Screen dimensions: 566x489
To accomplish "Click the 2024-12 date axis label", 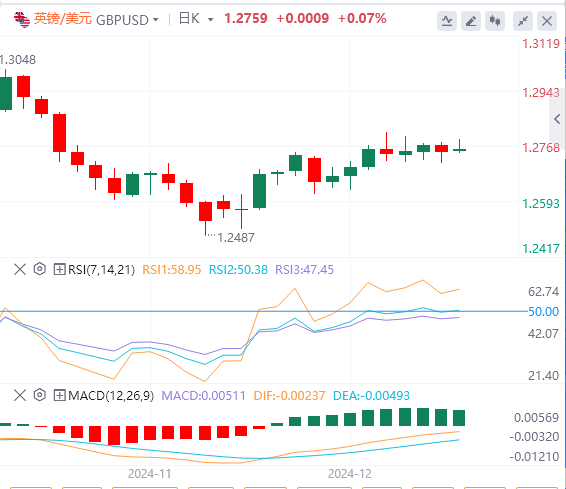I will click(349, 473).
